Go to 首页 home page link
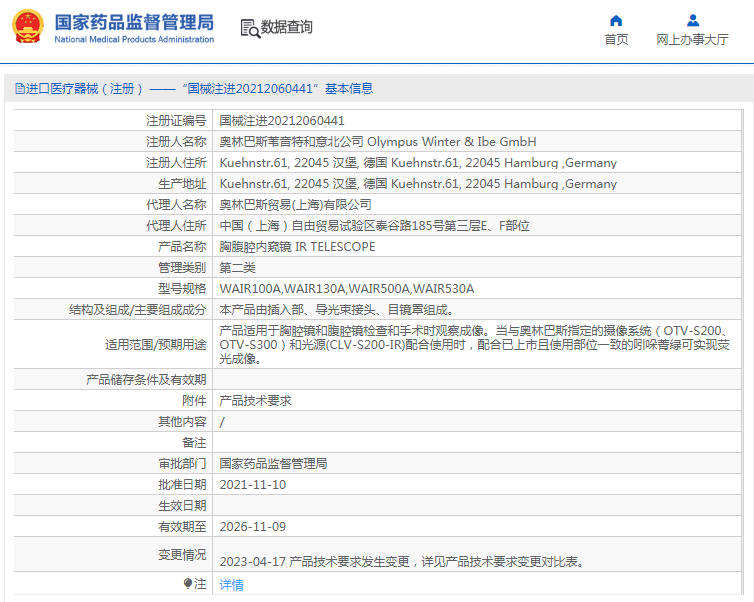754x602 pixels. tap(616, 40)
